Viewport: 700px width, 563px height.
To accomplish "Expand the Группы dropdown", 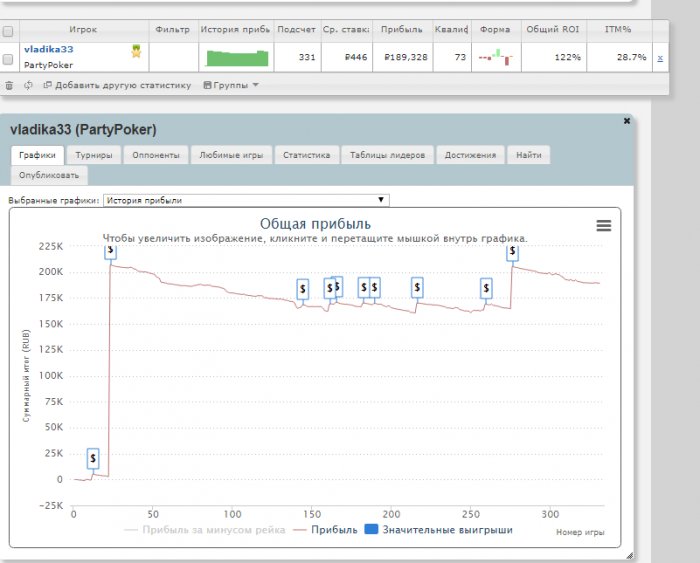I will point(231,86).
